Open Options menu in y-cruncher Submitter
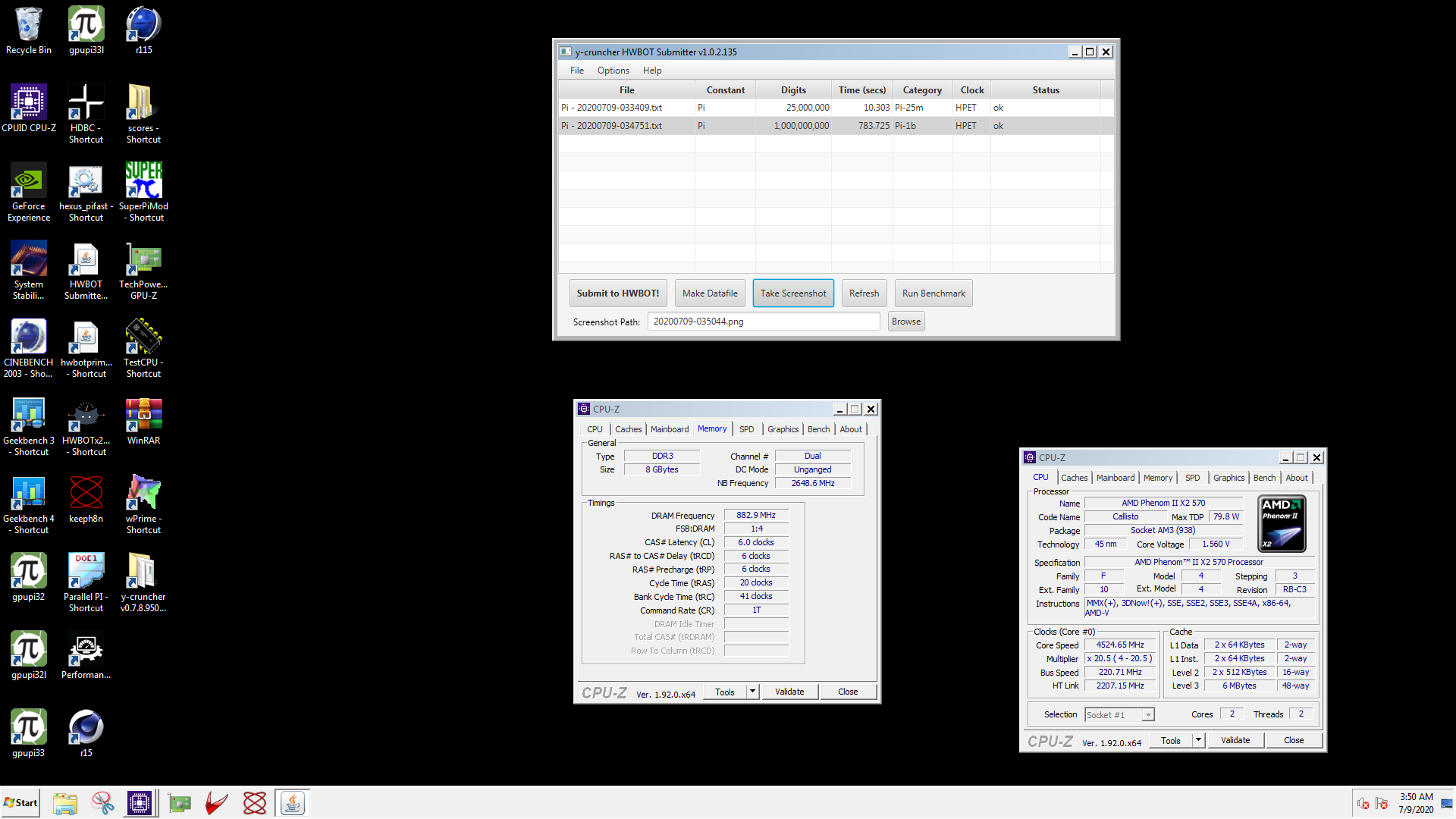 coord(613,71)
